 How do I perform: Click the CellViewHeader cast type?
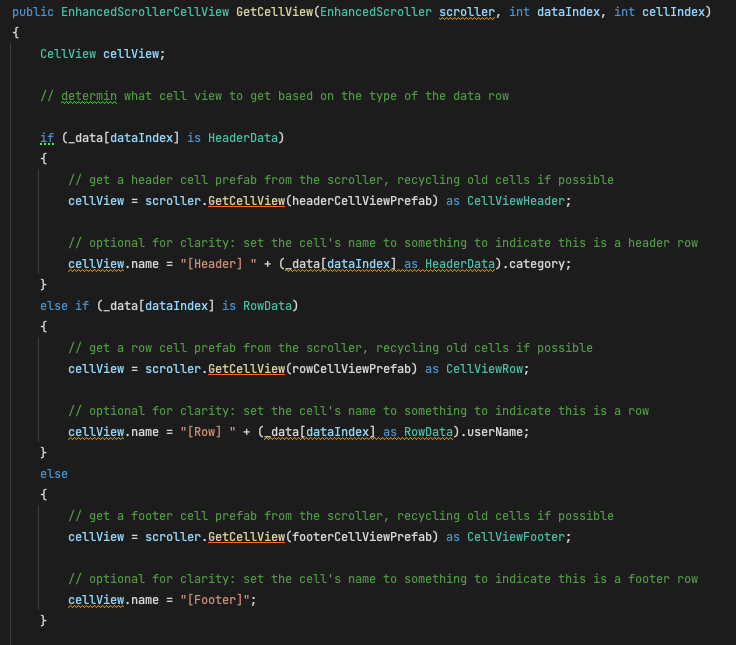point(516,201)
